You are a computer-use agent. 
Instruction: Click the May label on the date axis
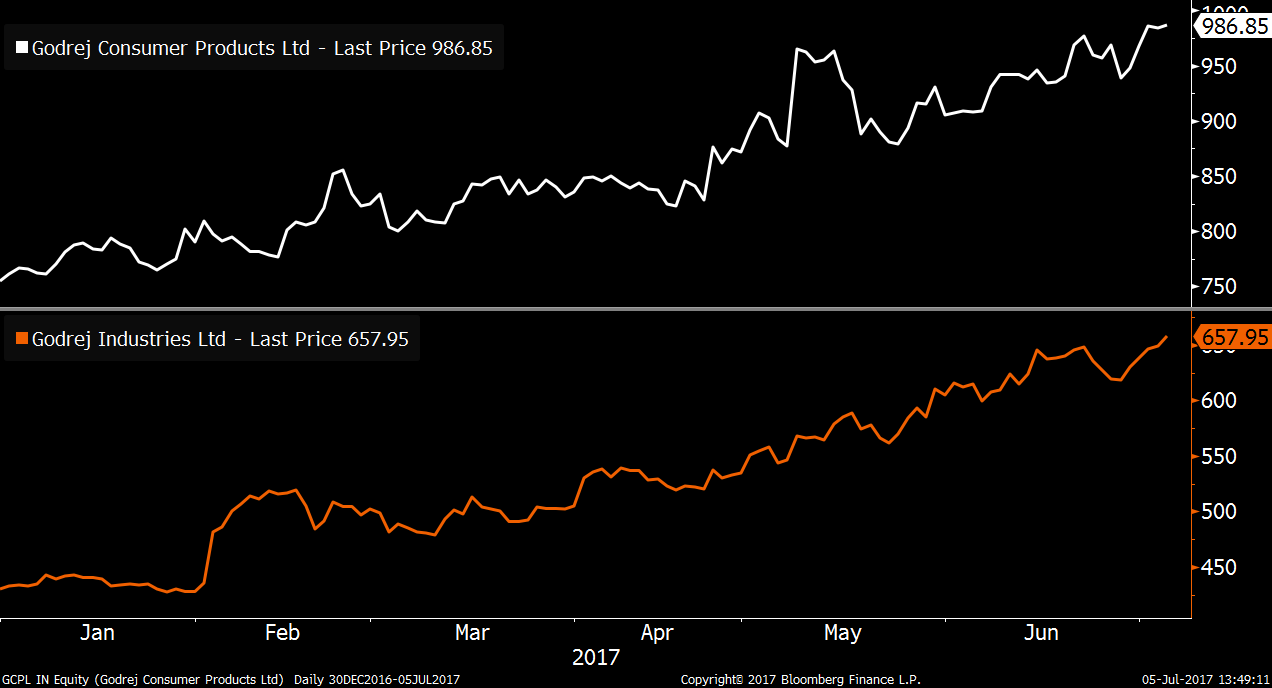pos(842,632)
